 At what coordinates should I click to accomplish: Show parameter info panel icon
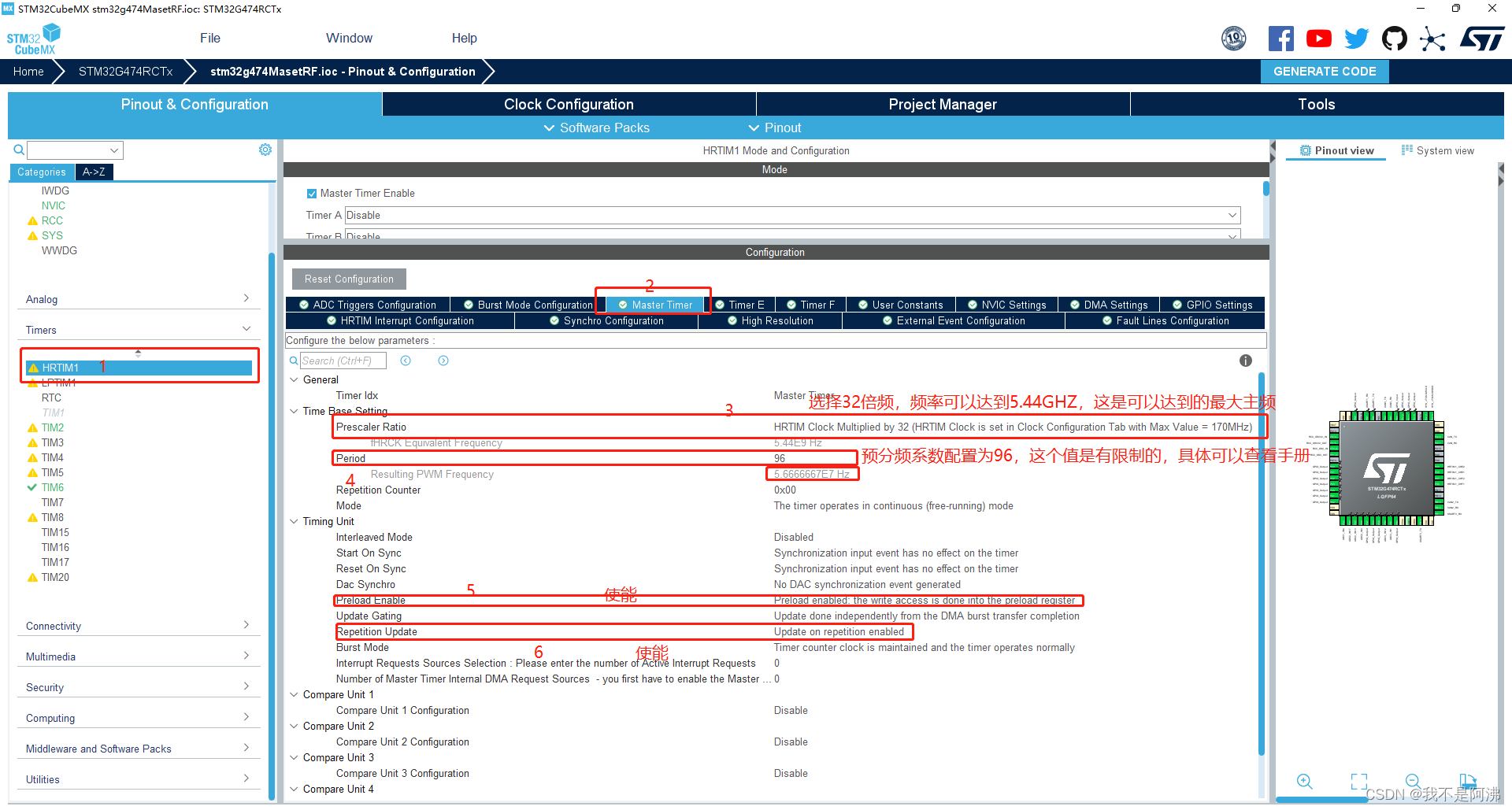1245,361
